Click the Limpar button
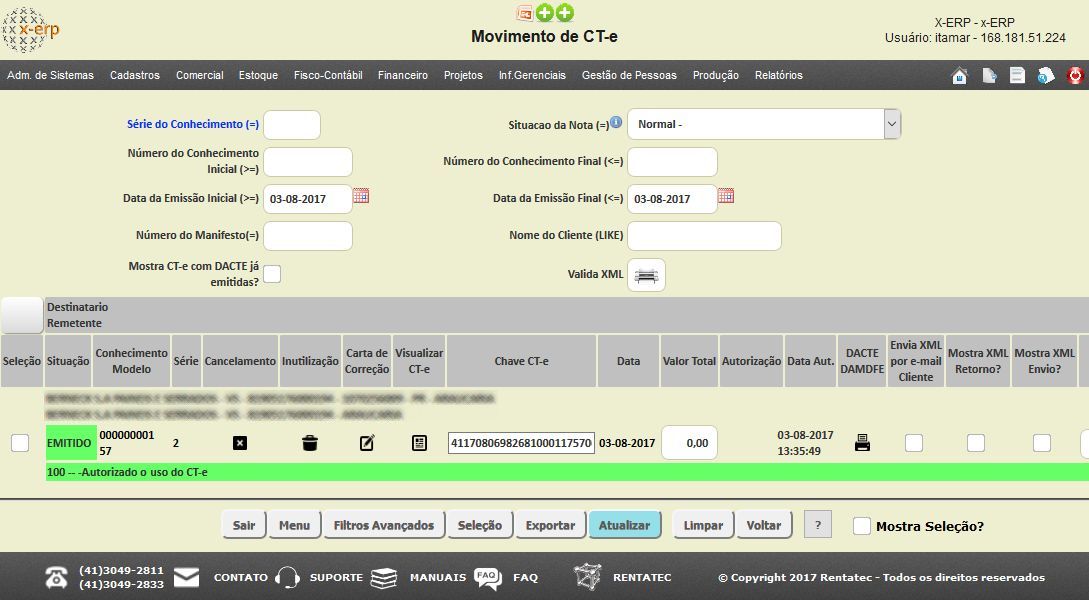 click(x=703, y=525)
